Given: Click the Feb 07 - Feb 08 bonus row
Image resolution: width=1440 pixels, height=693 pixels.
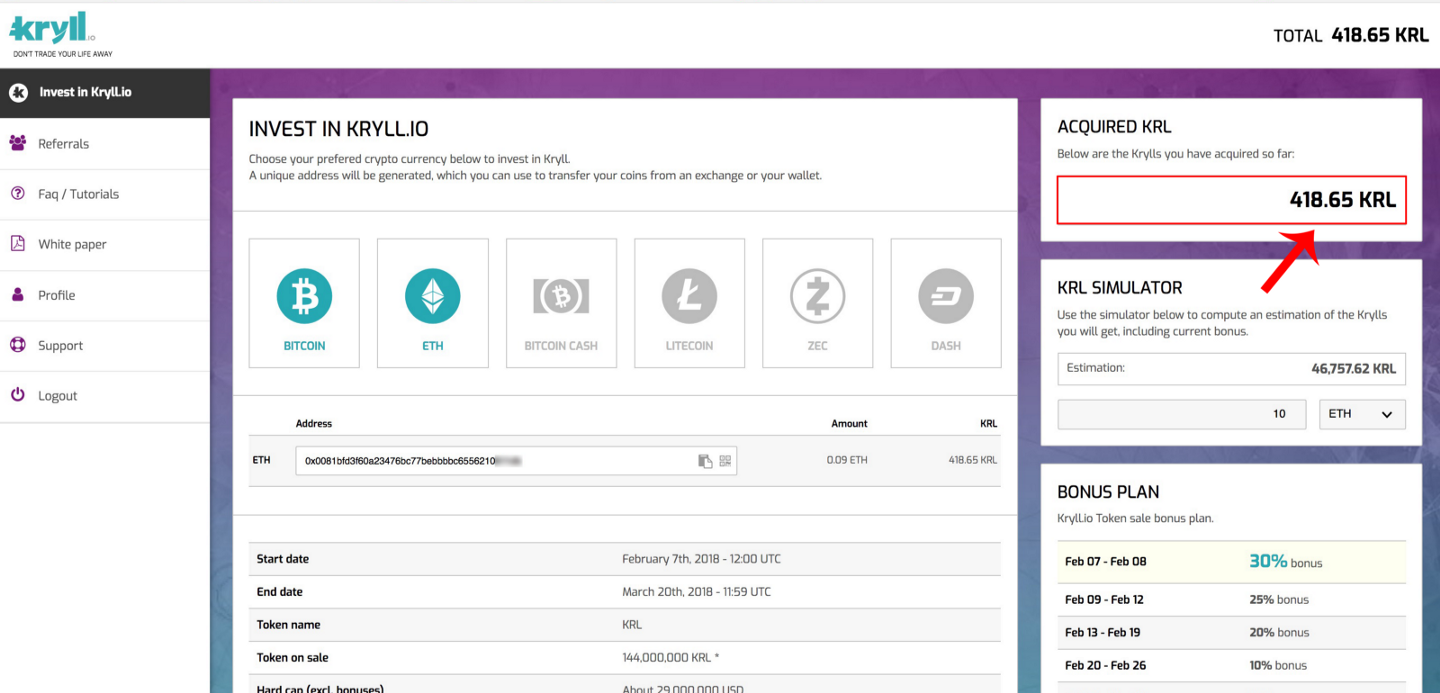Looking at the screenshot, I should [x=1232, y=561].
